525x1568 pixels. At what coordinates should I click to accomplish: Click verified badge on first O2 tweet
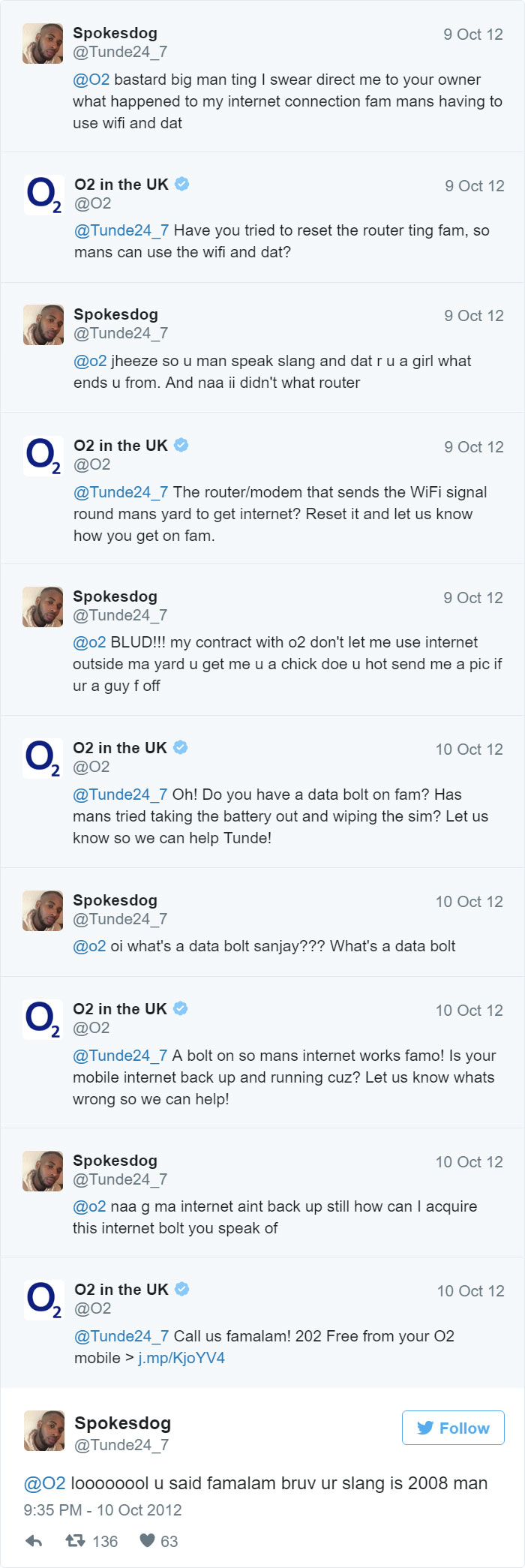pos(182,184)
